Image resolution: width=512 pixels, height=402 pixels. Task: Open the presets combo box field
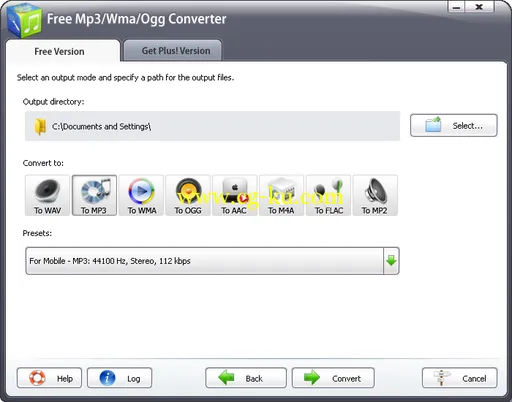pos(212,261)
